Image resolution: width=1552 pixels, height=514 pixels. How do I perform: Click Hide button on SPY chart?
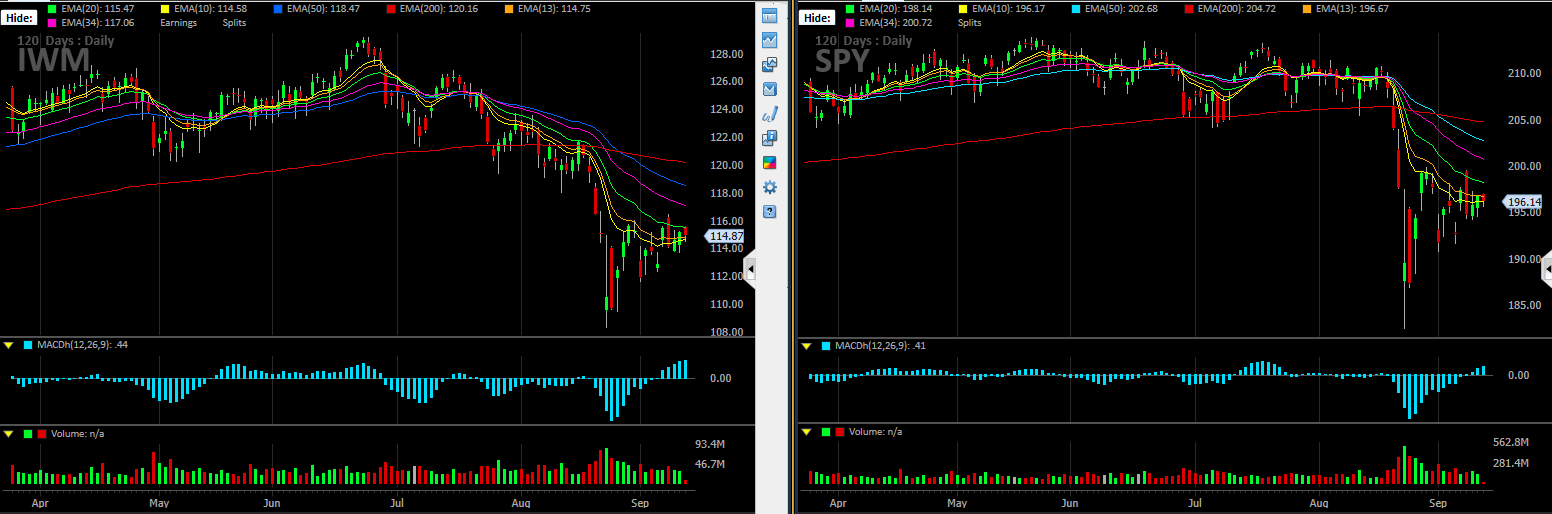(x=817, y=18)
